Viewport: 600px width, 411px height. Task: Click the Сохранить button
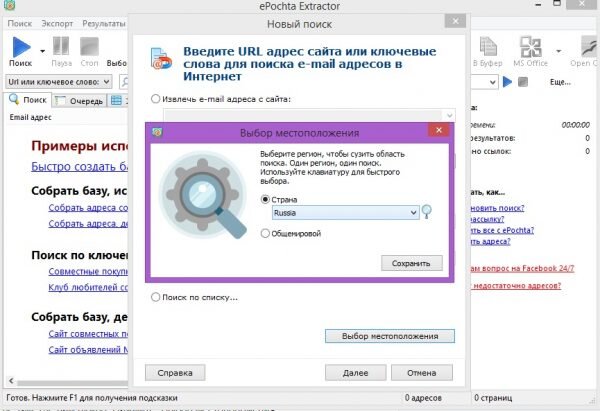click(x=412, y=263)
